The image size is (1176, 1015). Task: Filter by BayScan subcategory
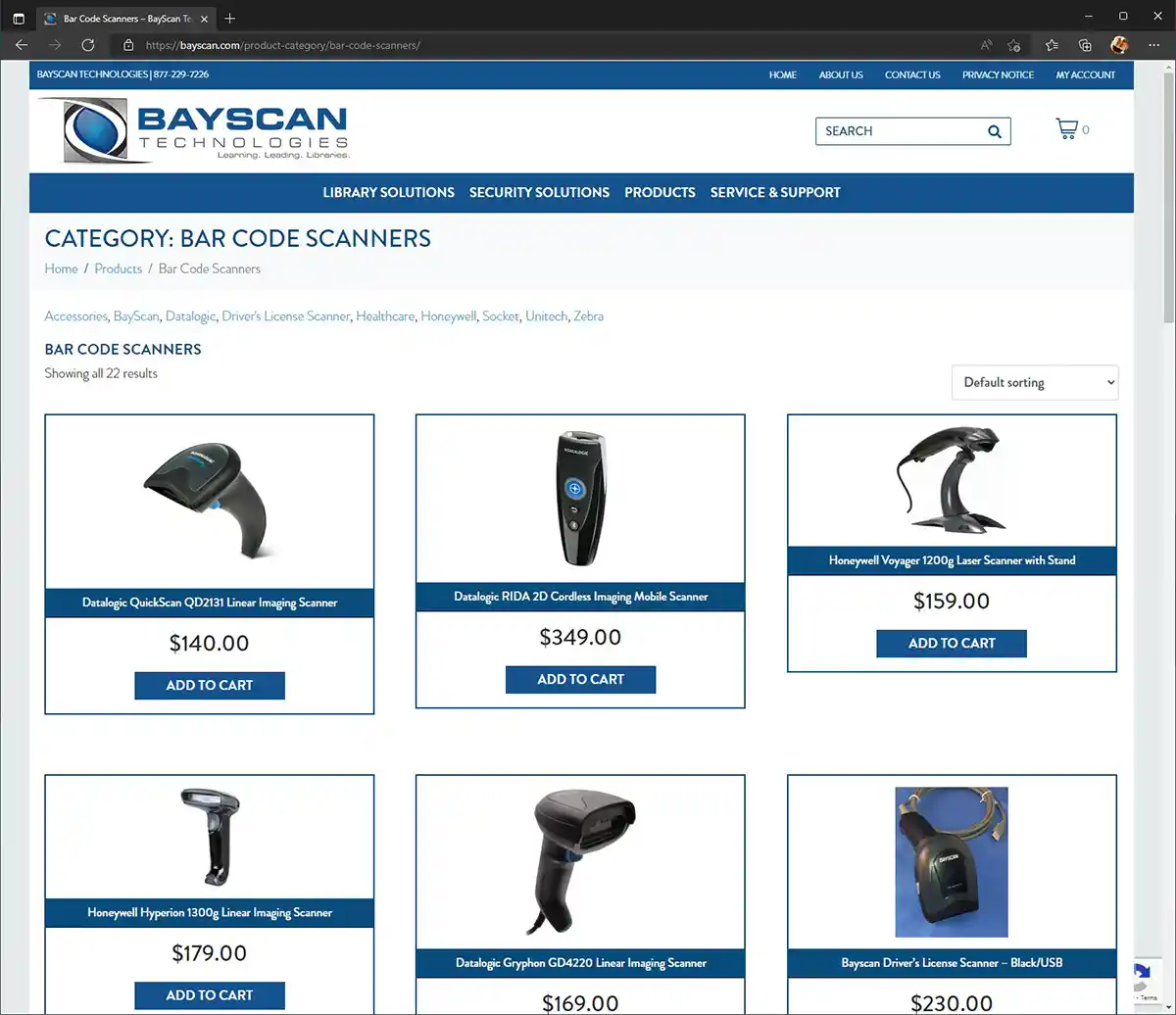point(136,316)
